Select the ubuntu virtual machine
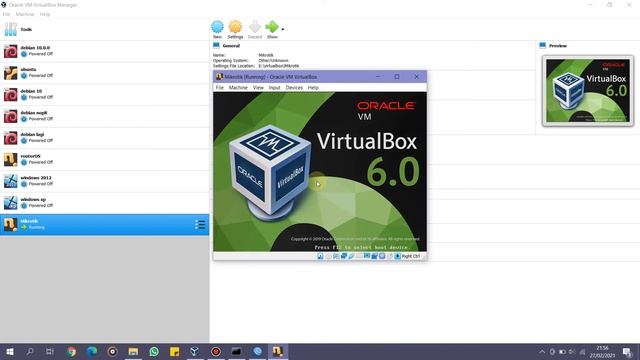Image resolution: width=640 pixels, height=360 pixels. click(104, 73)
